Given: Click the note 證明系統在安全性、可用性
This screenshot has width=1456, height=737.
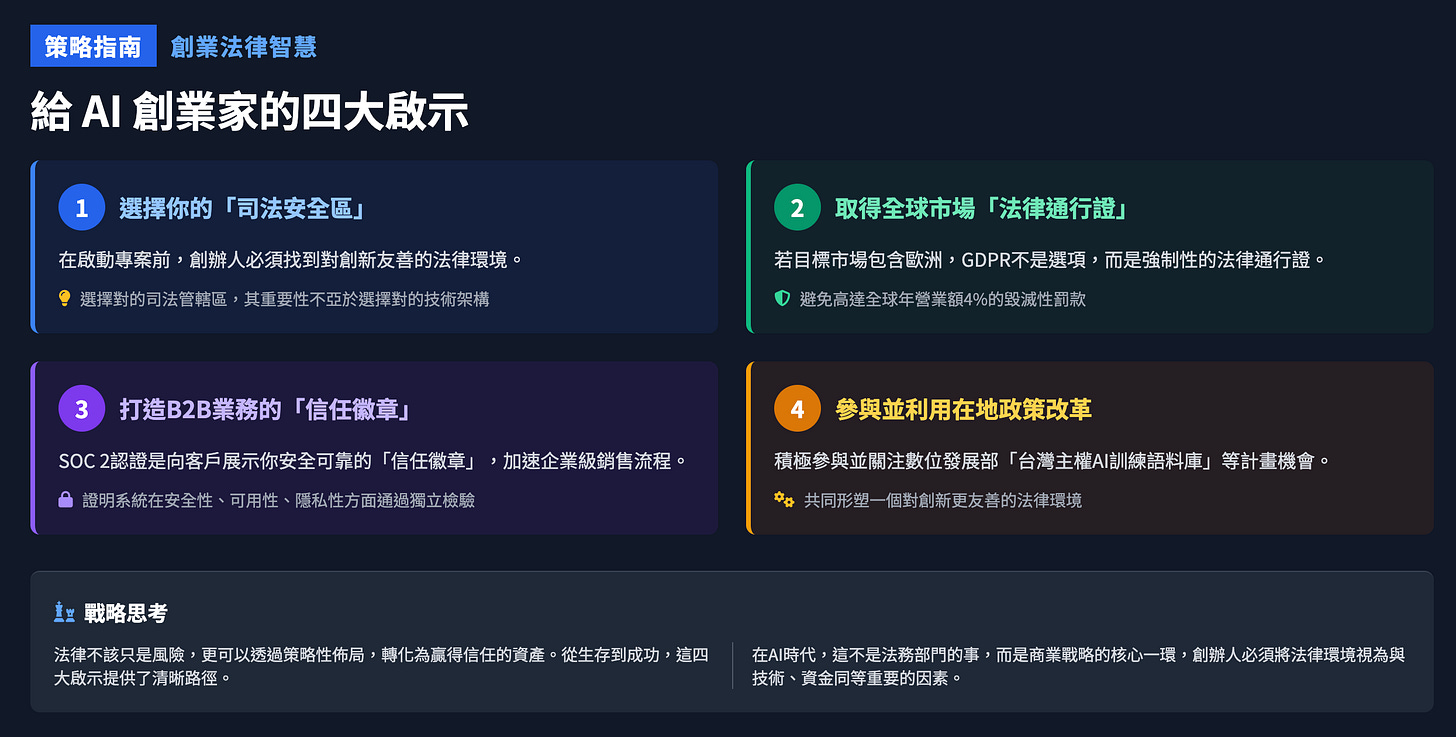Looking at the screenshot, I should (279, 500).
